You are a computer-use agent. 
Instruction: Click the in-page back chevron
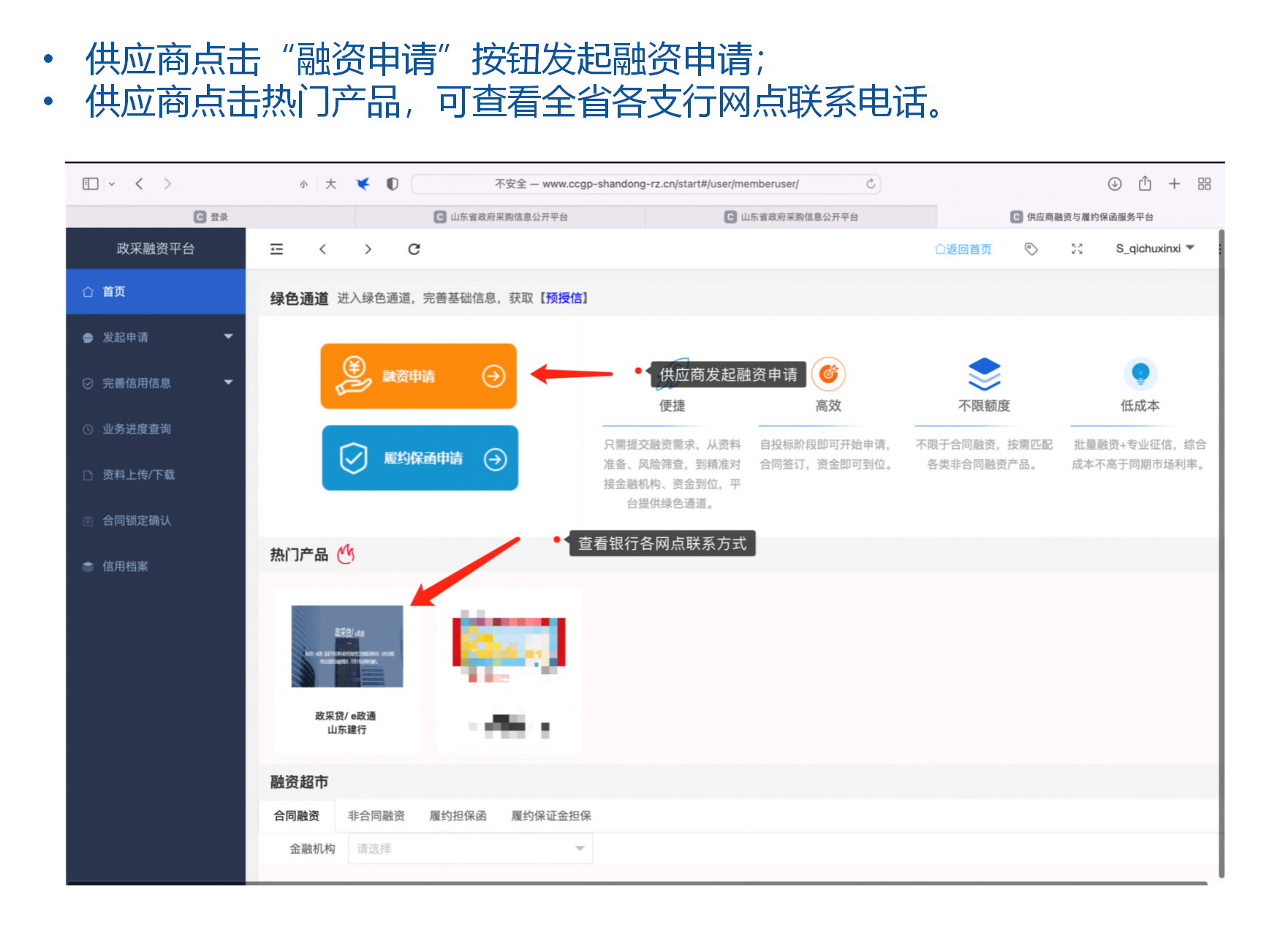click(322, 249)
